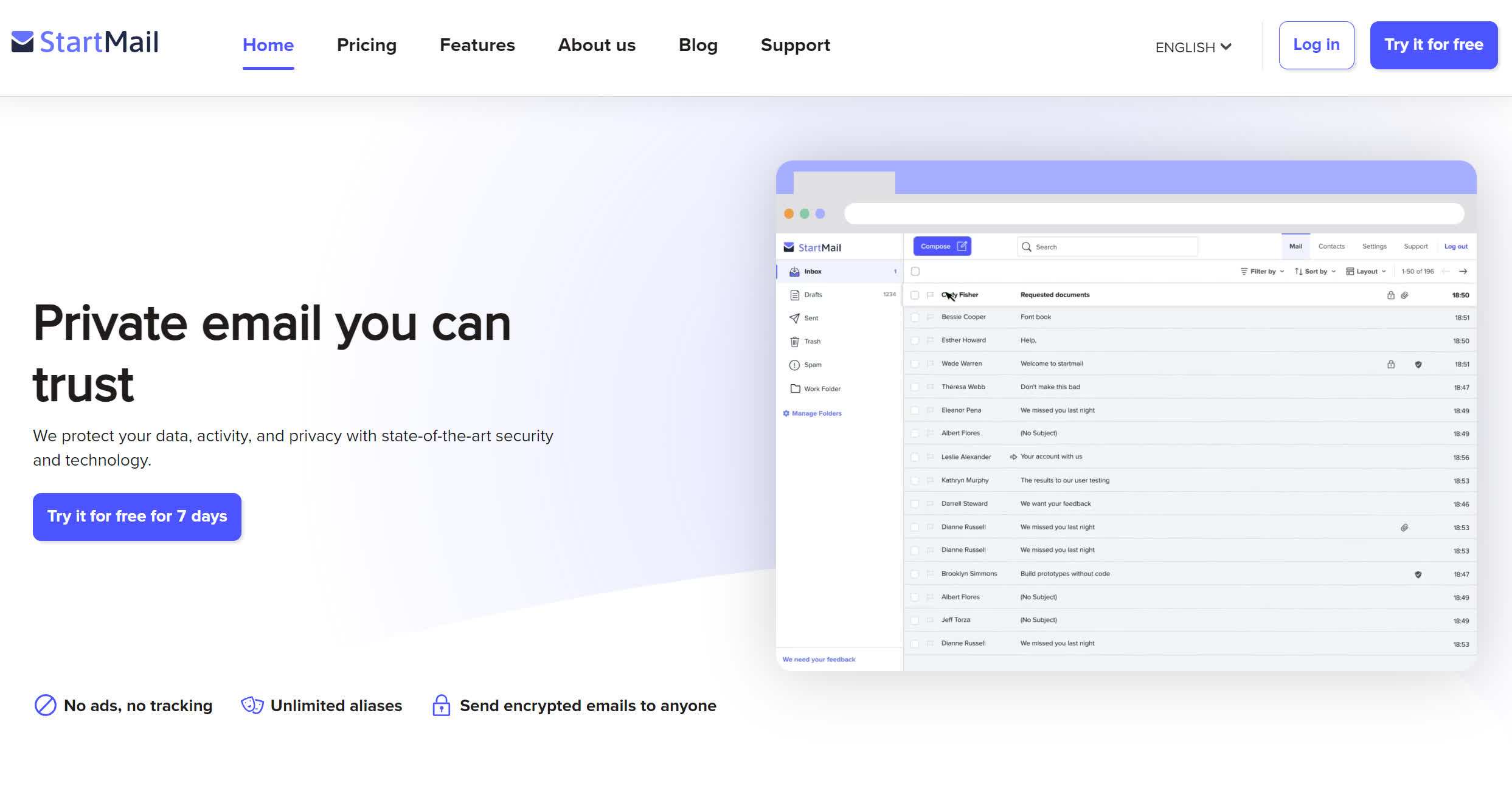Click the Log in button
The width and height of the screenshot is (1512, 806).
point(1316,45)
